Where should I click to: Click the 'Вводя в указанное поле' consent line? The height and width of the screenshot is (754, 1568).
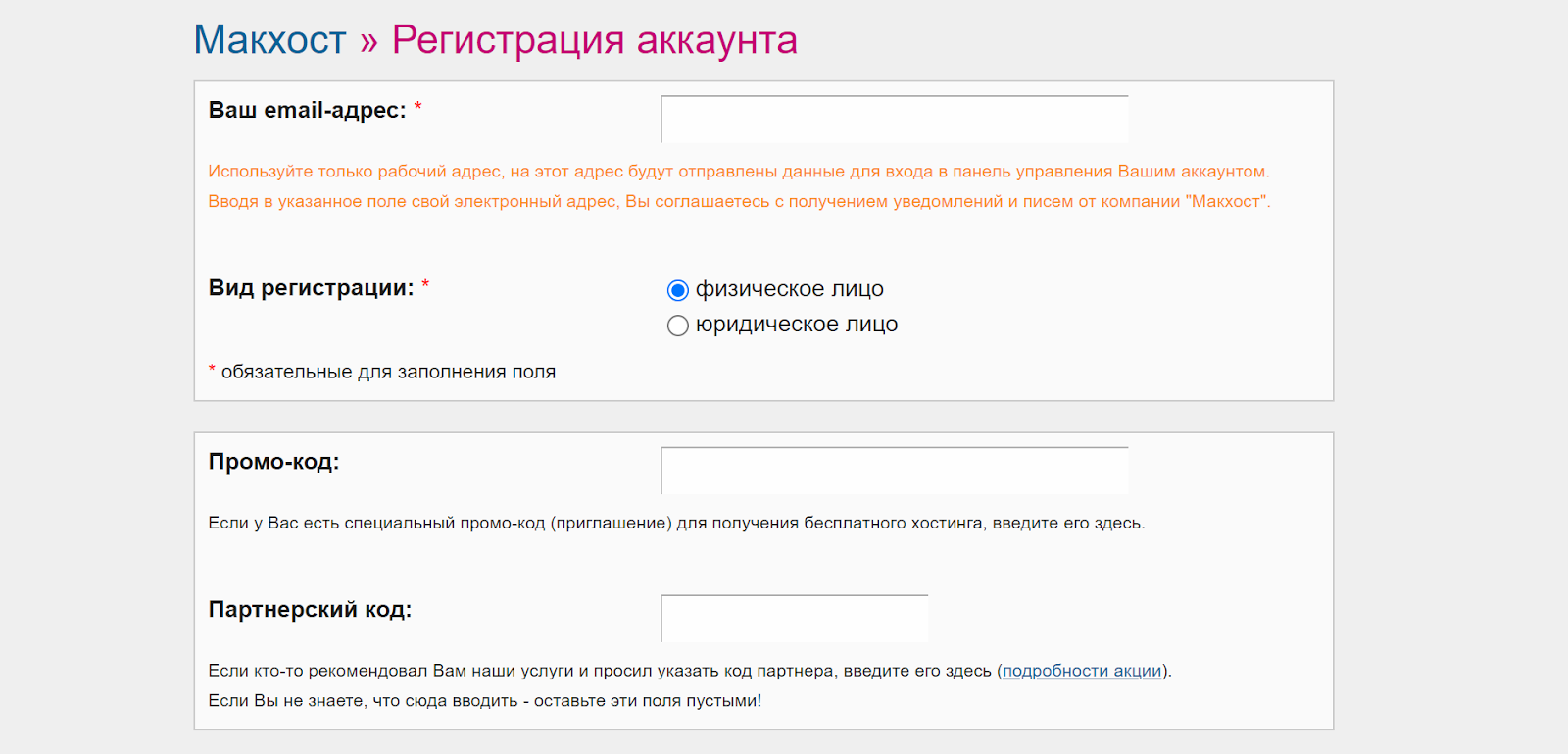(739, 202)
